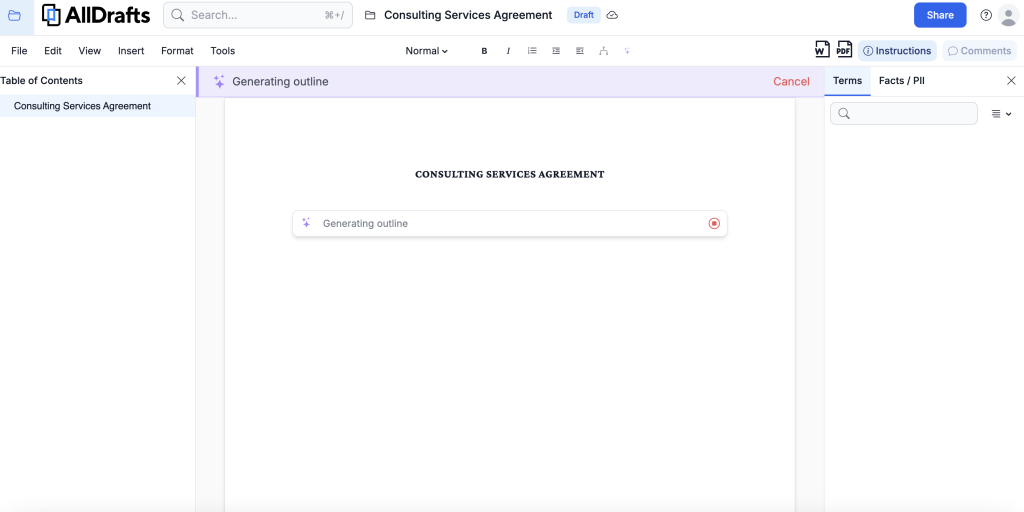Open the Insert menu
1024x512 pixels.
coord(131,51)
